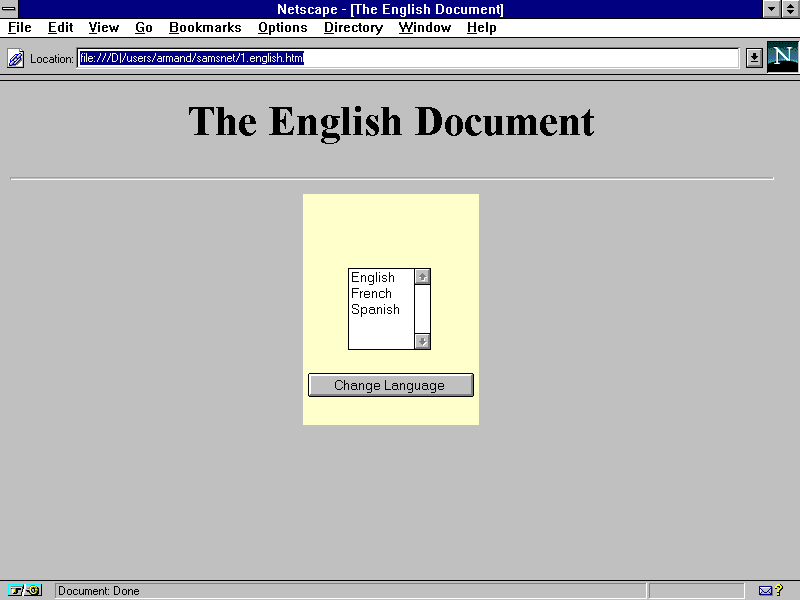Image resolution: width=800 pixels, height=600 pixels.
Task: Open the File menu
Action: pos(20,28)
